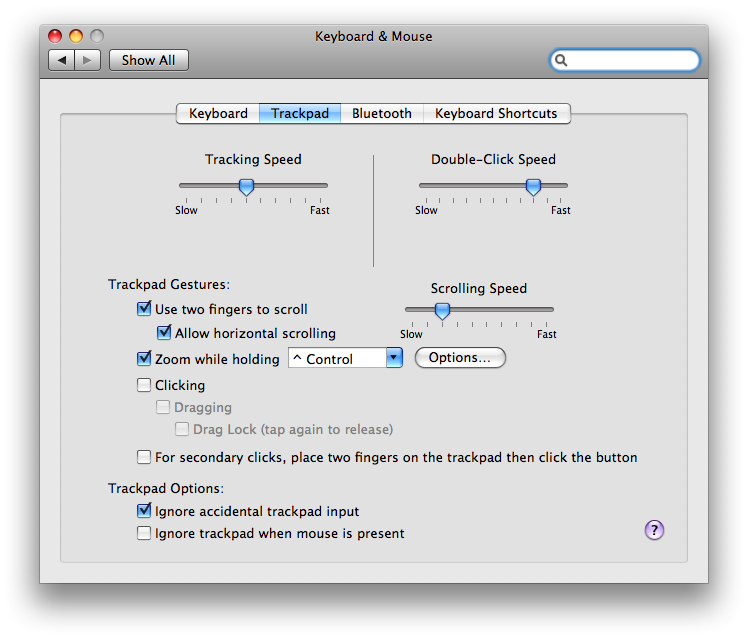Screen dimensions: 748x638
Task: Click the forward navigation arrow
Action: pos(88,60)
